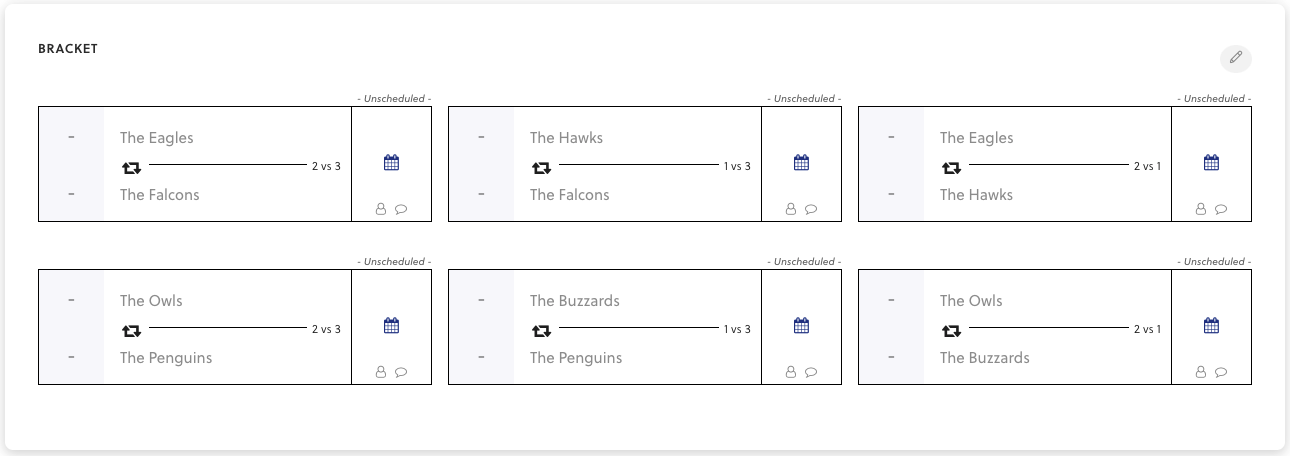Select The Penguins in Buzzards match
The height and width of the screenshot is (456, 1290).
coord(576,358)
